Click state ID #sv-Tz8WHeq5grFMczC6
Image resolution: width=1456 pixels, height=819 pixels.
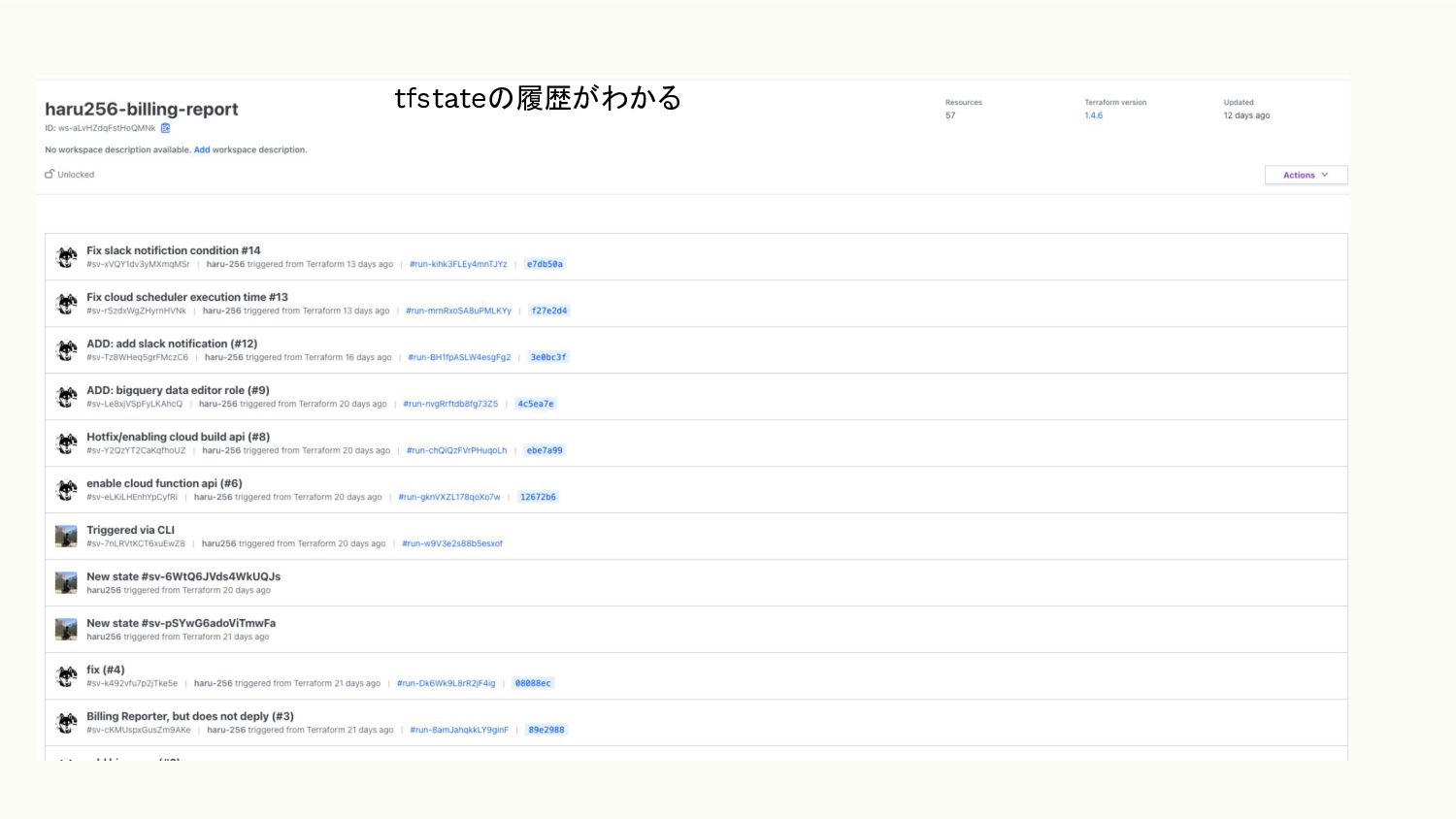(137, 357)
